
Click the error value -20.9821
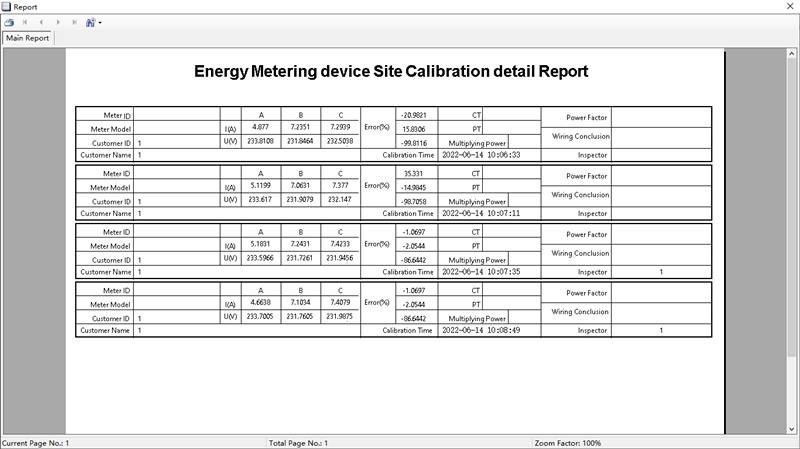click(x=413, y=115)
